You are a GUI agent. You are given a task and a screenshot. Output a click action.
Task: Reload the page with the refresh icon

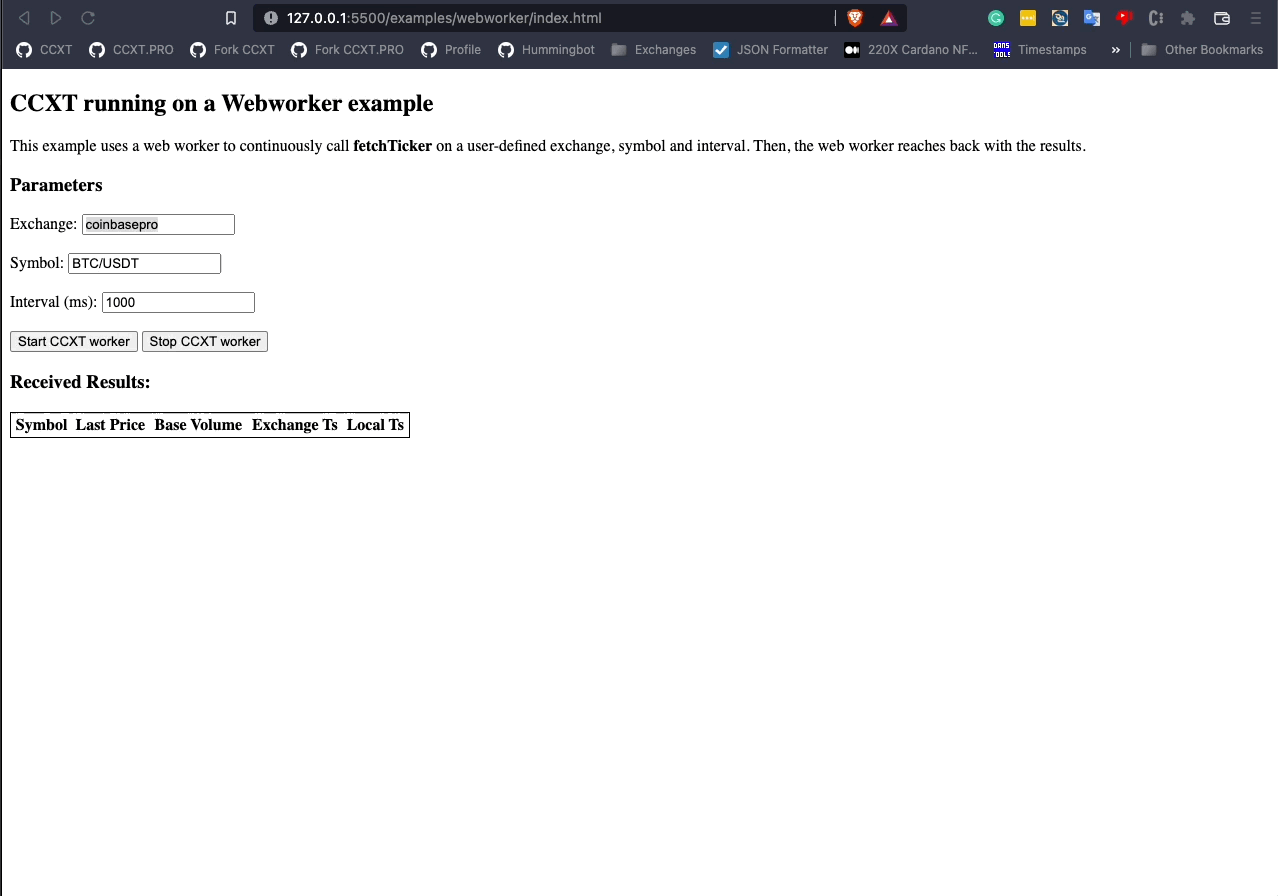point(89,17)
